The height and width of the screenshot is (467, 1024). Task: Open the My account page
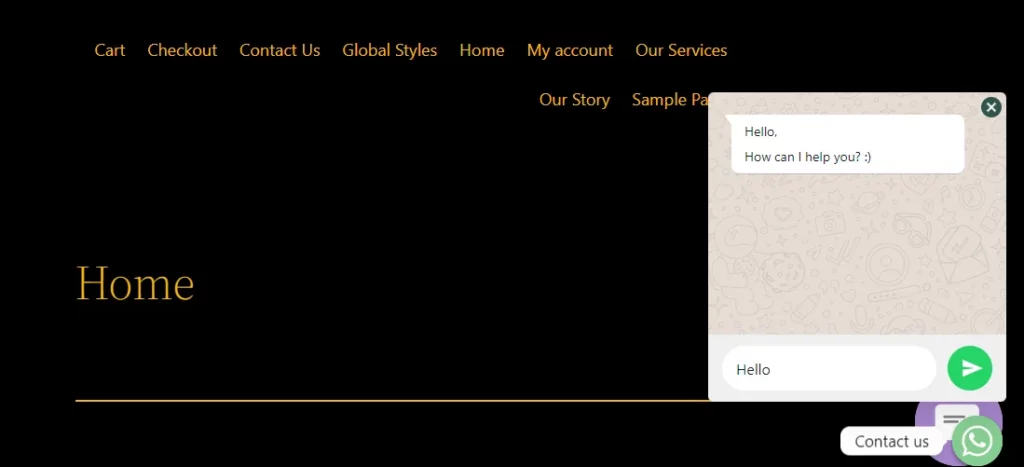pyautogui.click(x=570, y=50)
